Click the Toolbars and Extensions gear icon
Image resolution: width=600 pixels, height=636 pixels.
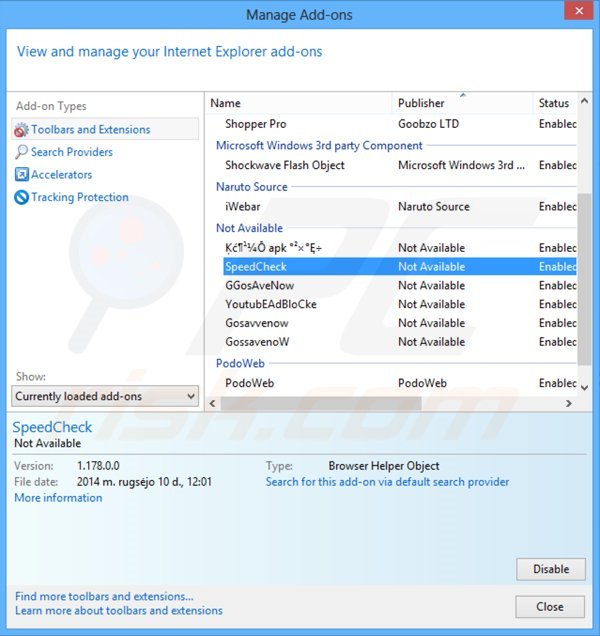(x=21, y=130)
